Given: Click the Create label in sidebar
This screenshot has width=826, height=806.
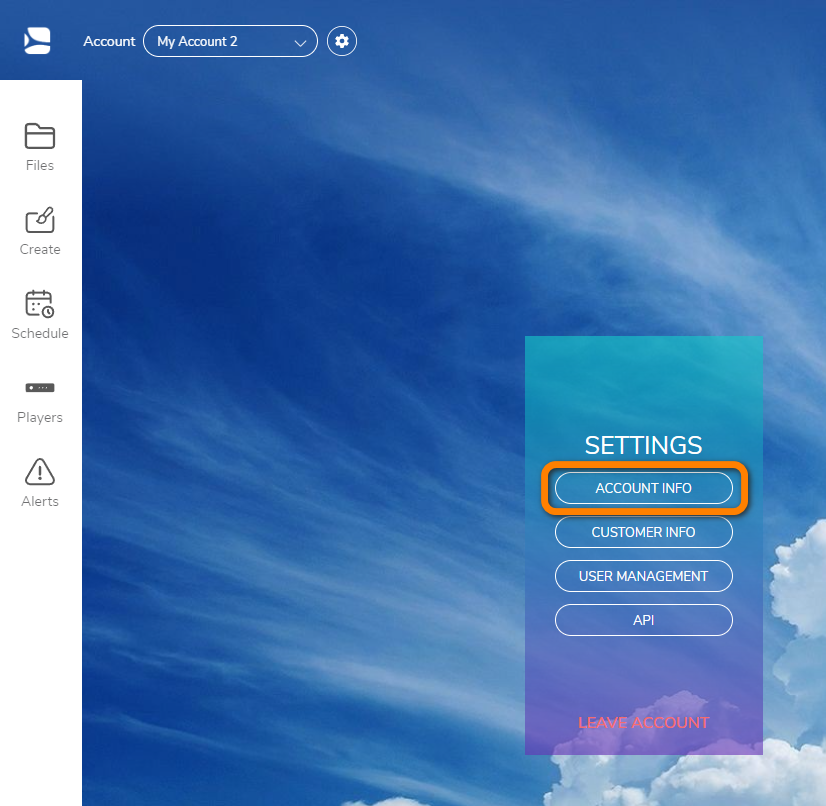Looking at the screenshot, I should coord(40,249).
